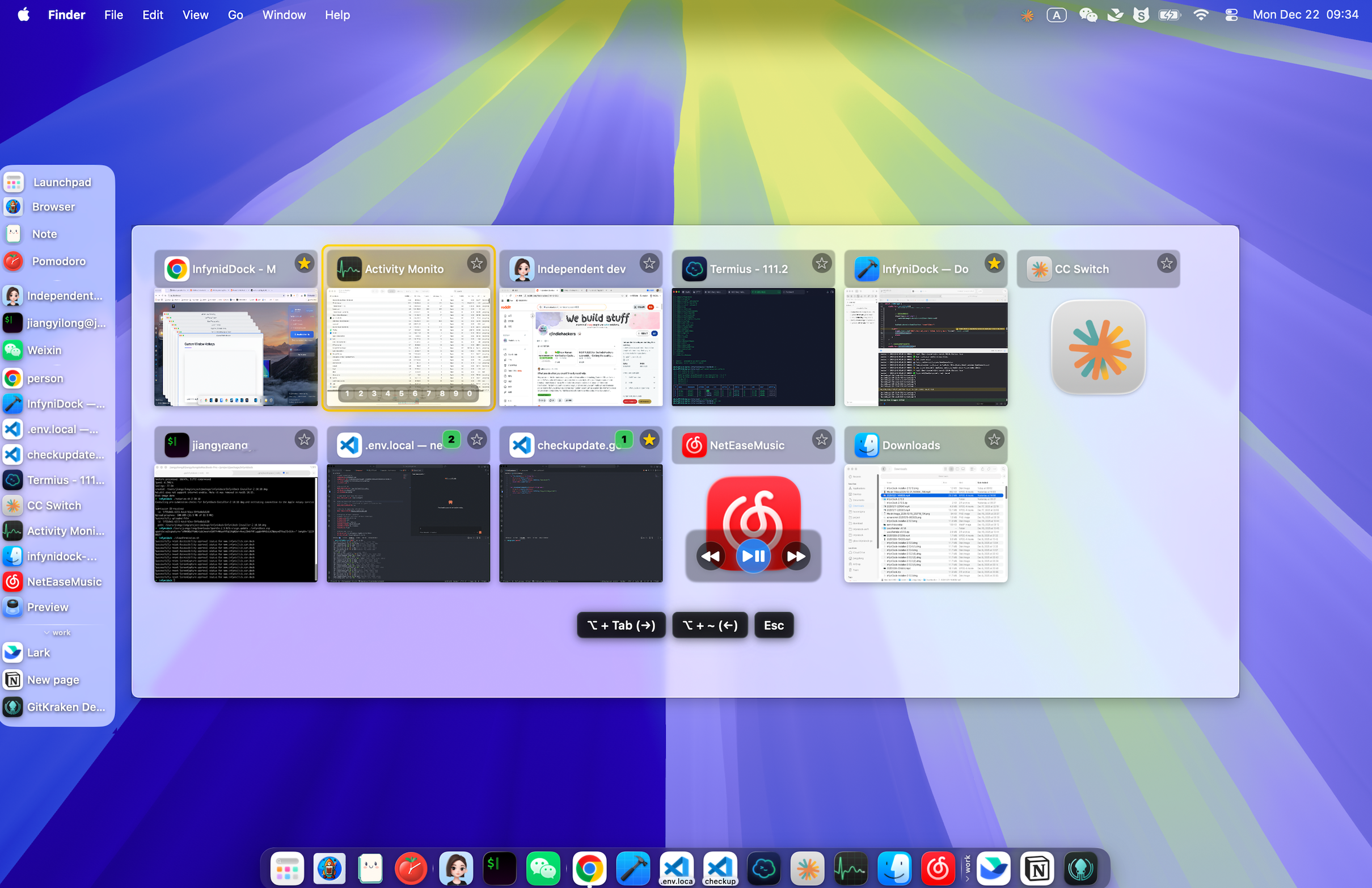Open Preview from the sidebar
1372x888 pixels.
(x=48, y=607)
